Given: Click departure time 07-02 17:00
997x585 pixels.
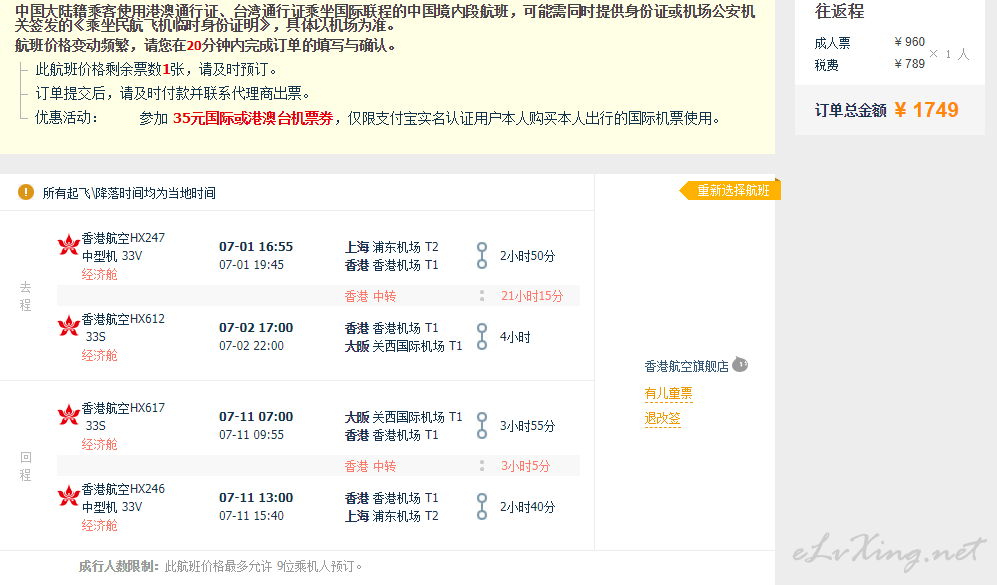Looking at the screenshot, I should coord(256,328).
